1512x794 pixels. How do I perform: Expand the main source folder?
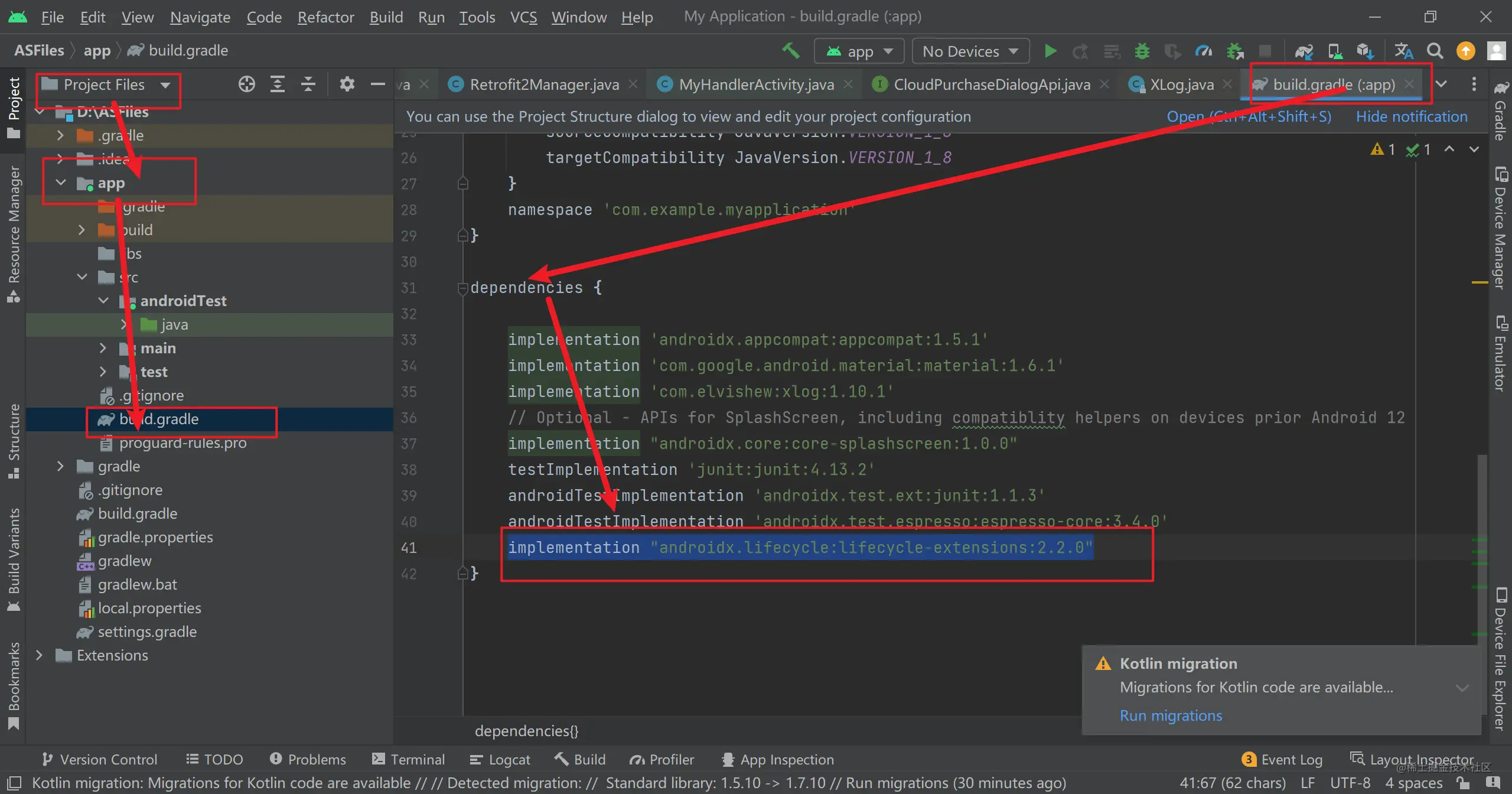[x=104, y=347]
